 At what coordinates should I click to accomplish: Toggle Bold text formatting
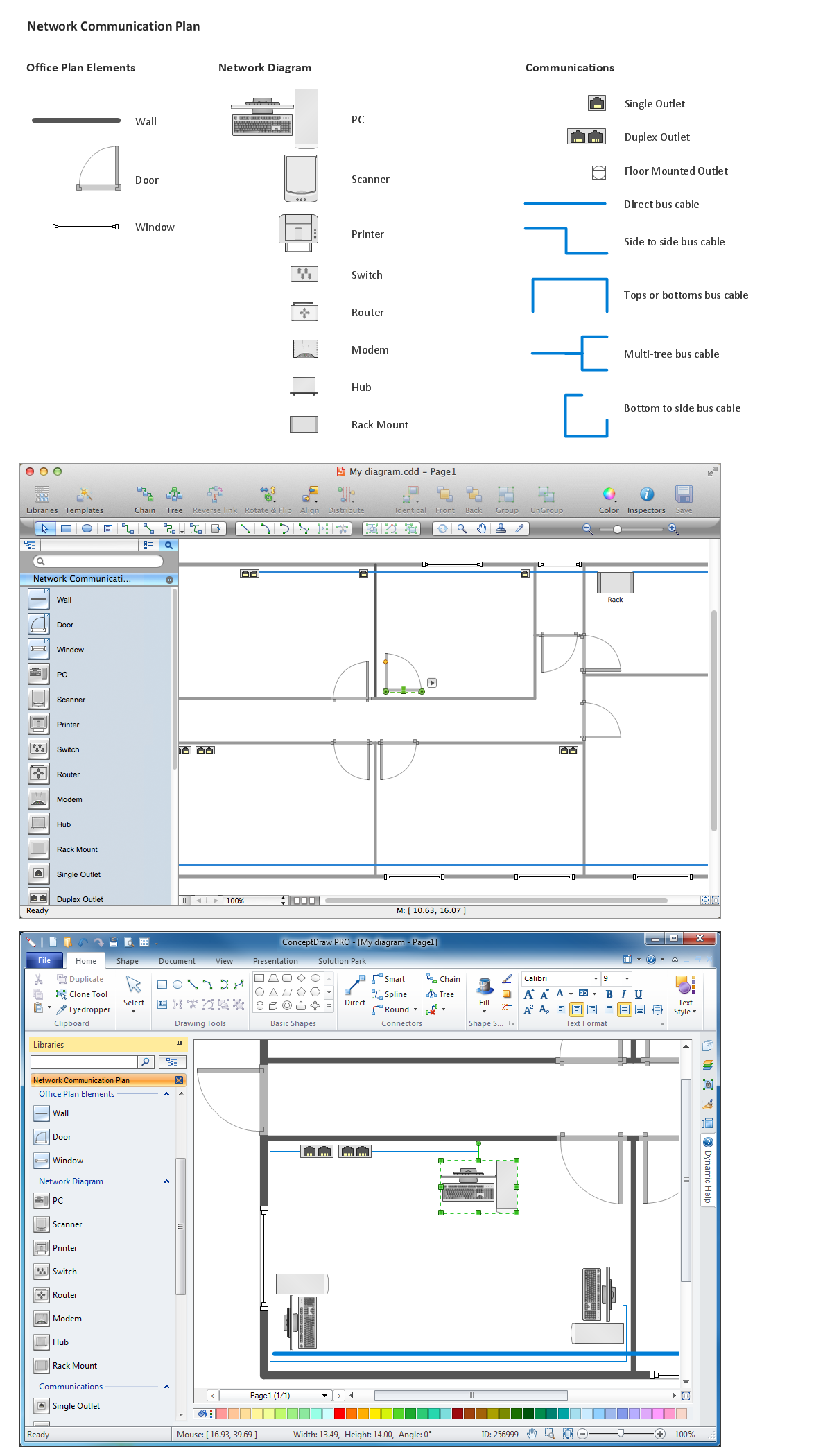(x=609, y=994)
